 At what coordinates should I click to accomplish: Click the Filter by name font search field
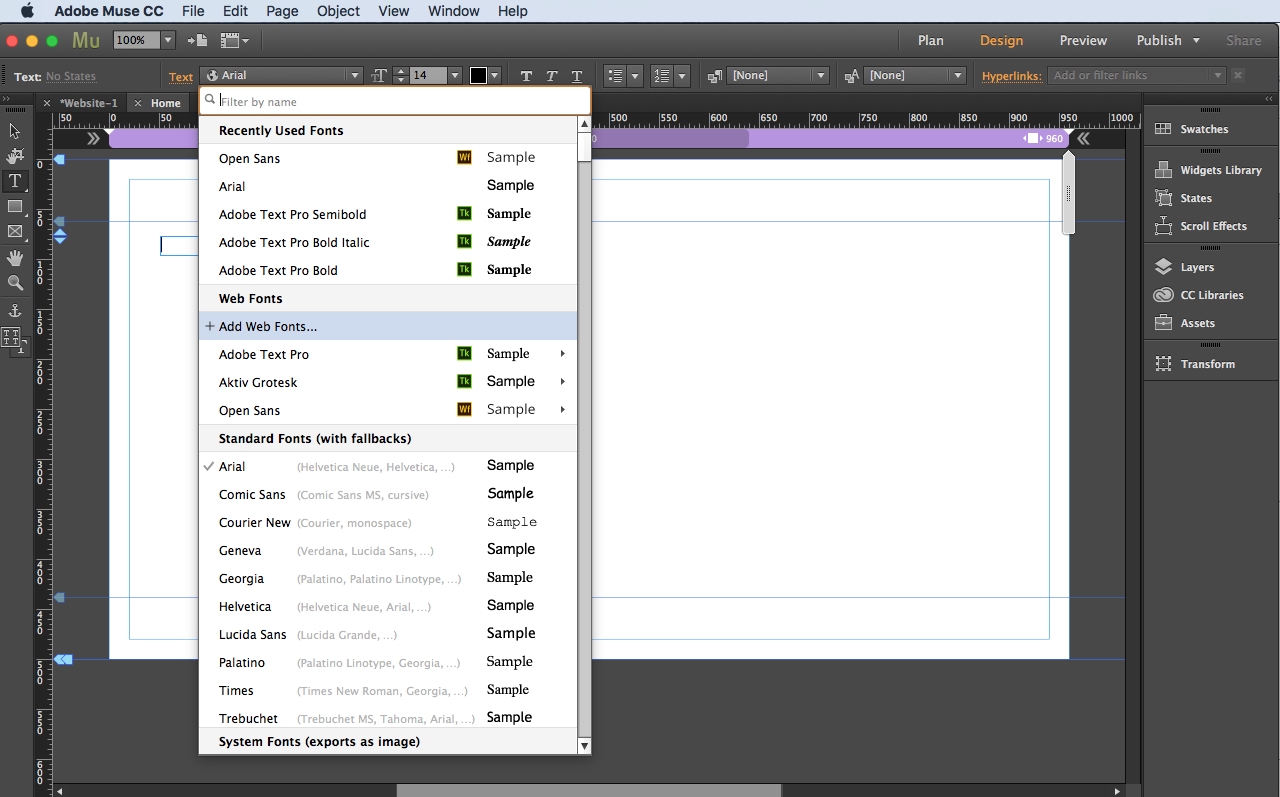tap(395, 101)
